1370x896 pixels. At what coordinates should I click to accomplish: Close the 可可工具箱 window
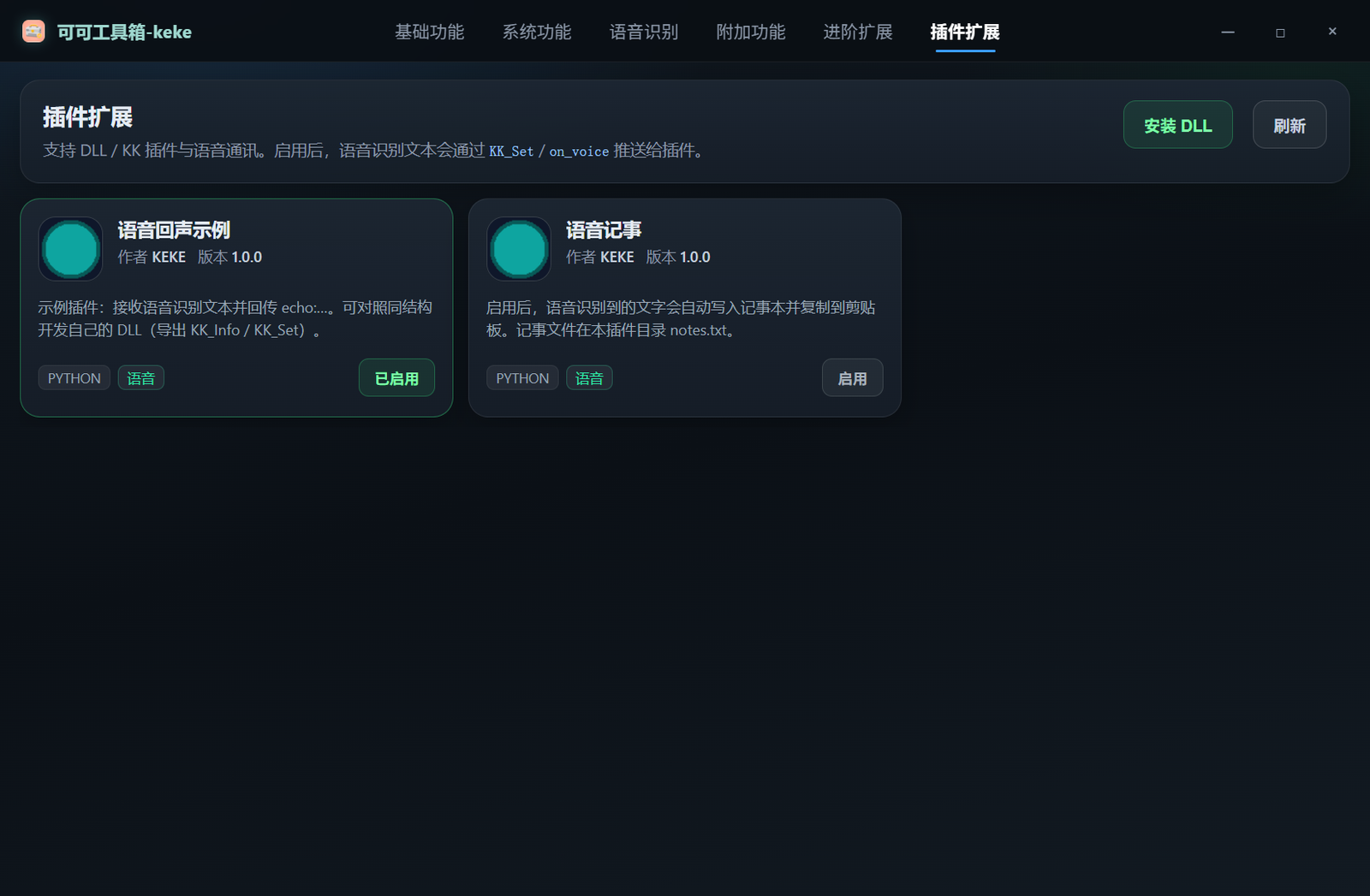click(x=1332, y=32)
